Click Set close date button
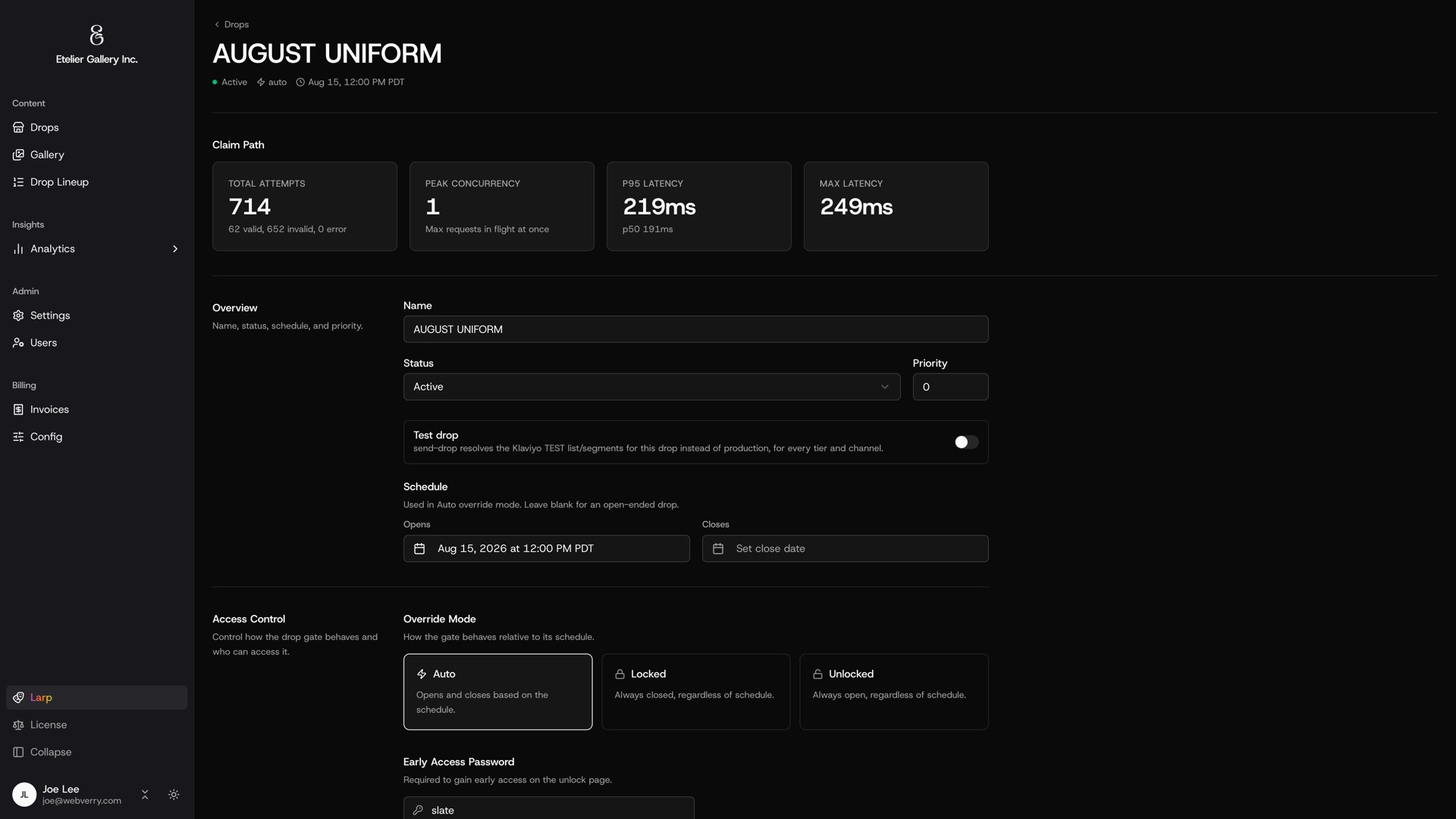The width and height of the screenshot is (1456, 819). 845,548
